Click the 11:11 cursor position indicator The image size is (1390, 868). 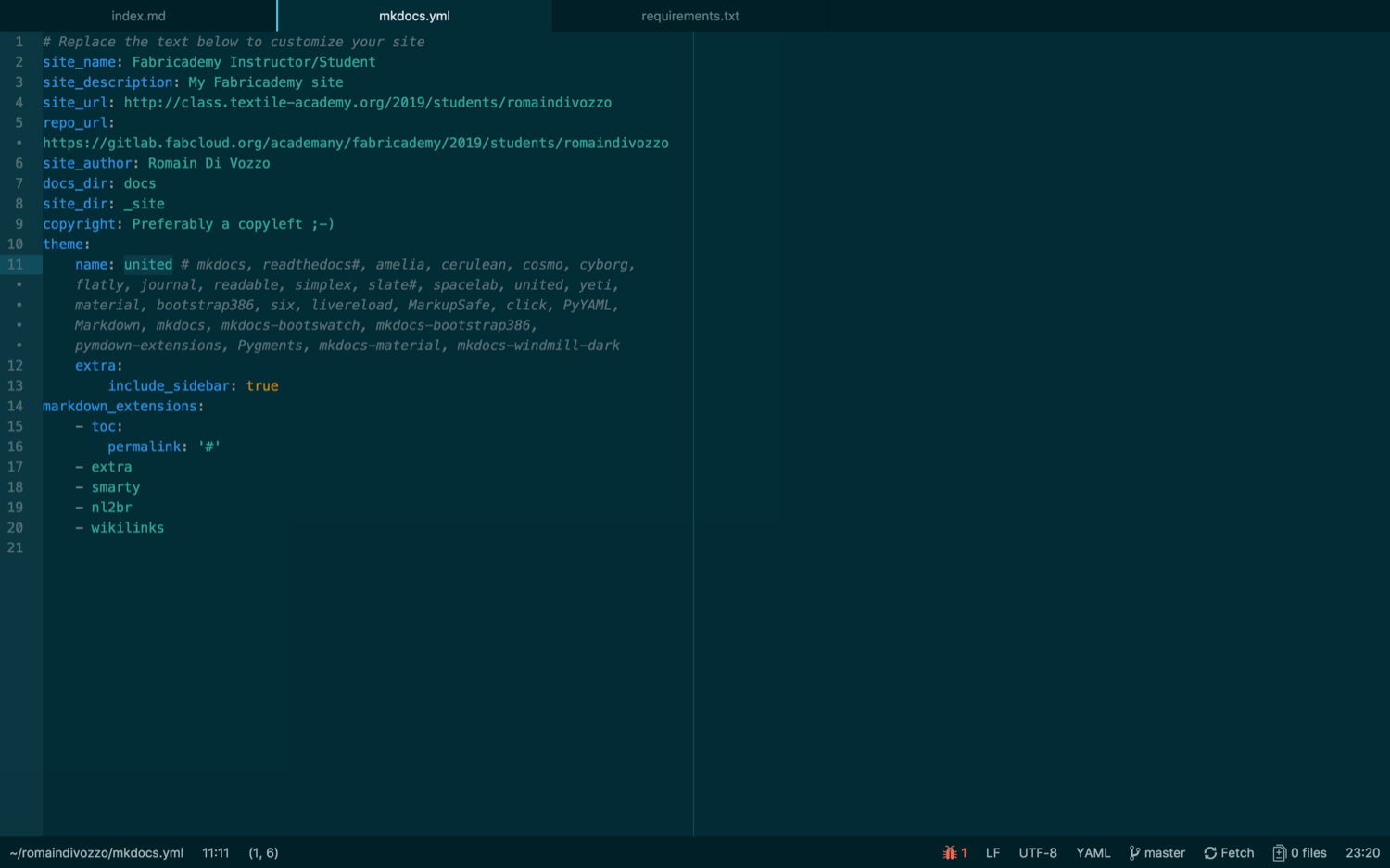pyautogui.click(x=216, y=852)
